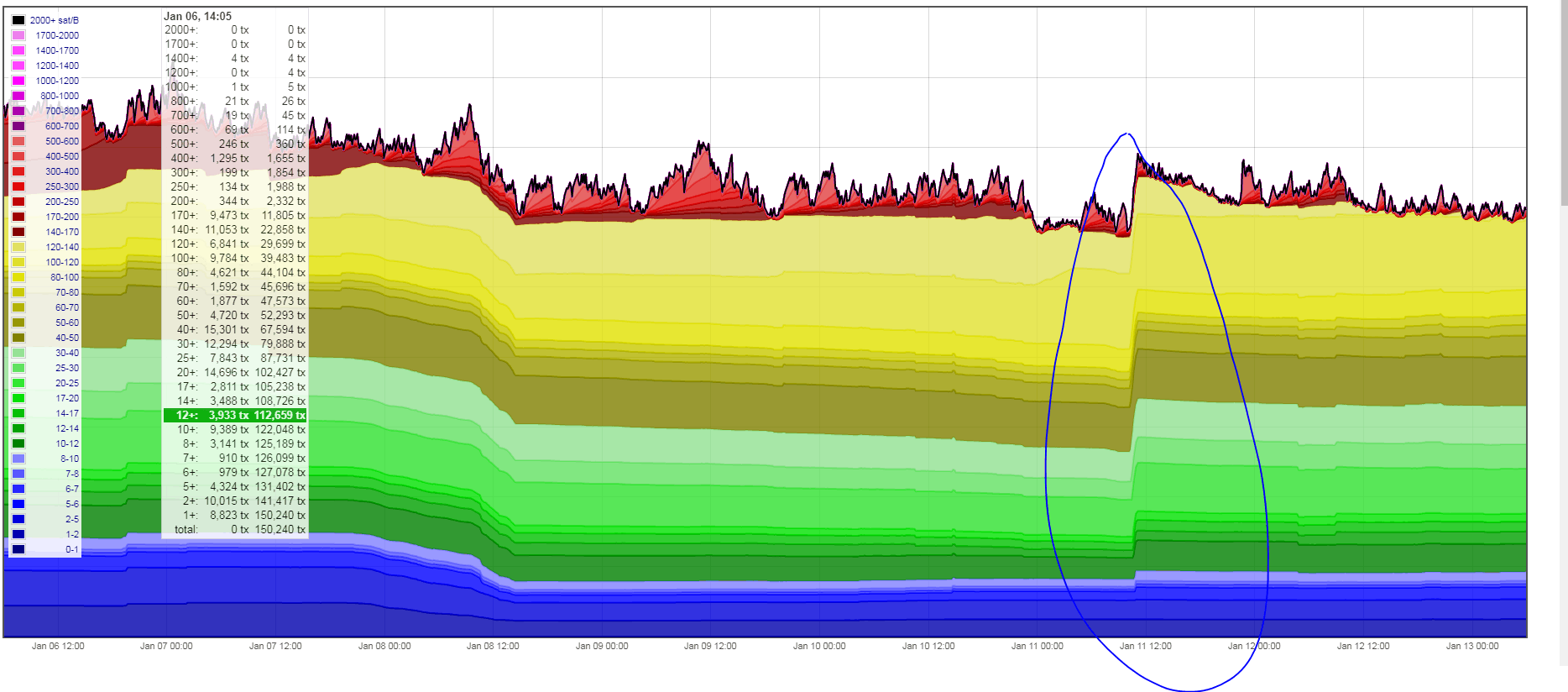The height and width of the screenshot is (692, 1568).
Task: Click the "20-25" legend label
Action: pos(67,383)
